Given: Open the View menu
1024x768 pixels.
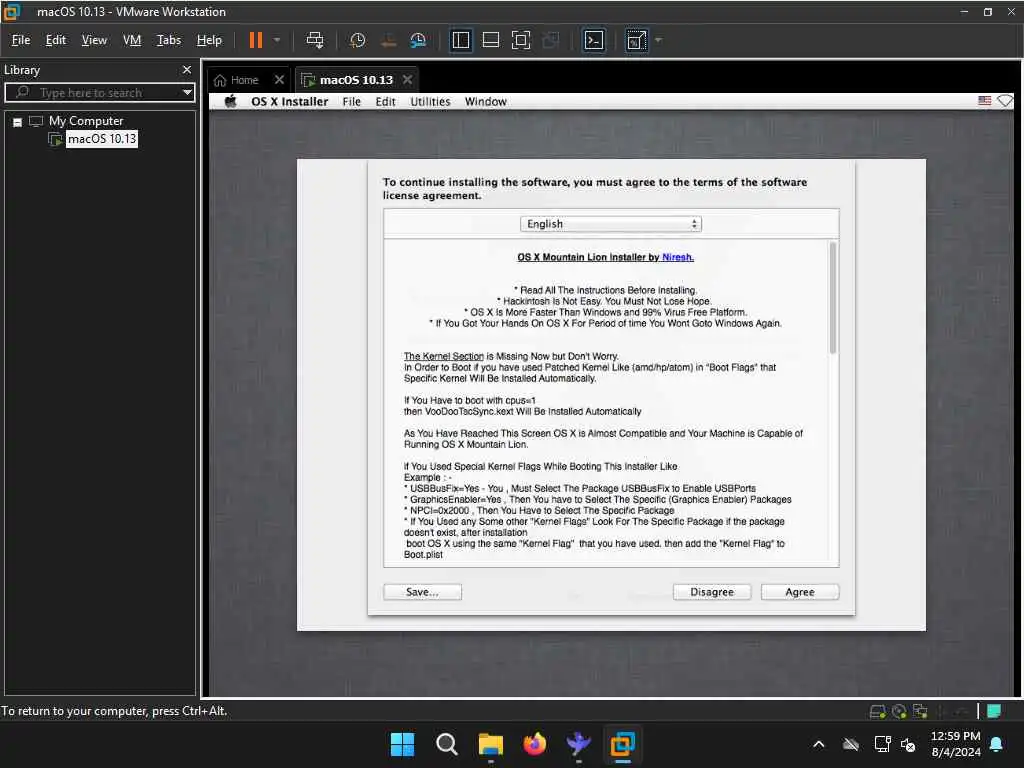Looking at the screenshot, I should coord(94,40).
